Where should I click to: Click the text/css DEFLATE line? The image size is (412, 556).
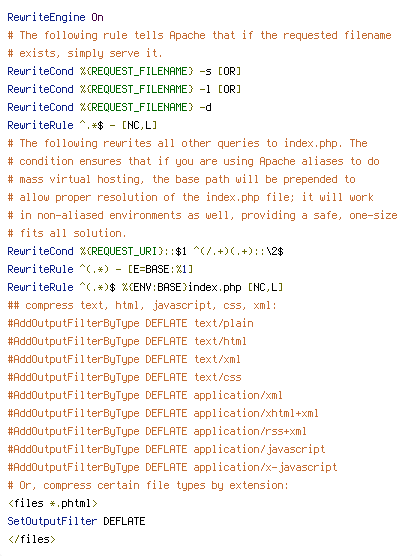point(124,378)
